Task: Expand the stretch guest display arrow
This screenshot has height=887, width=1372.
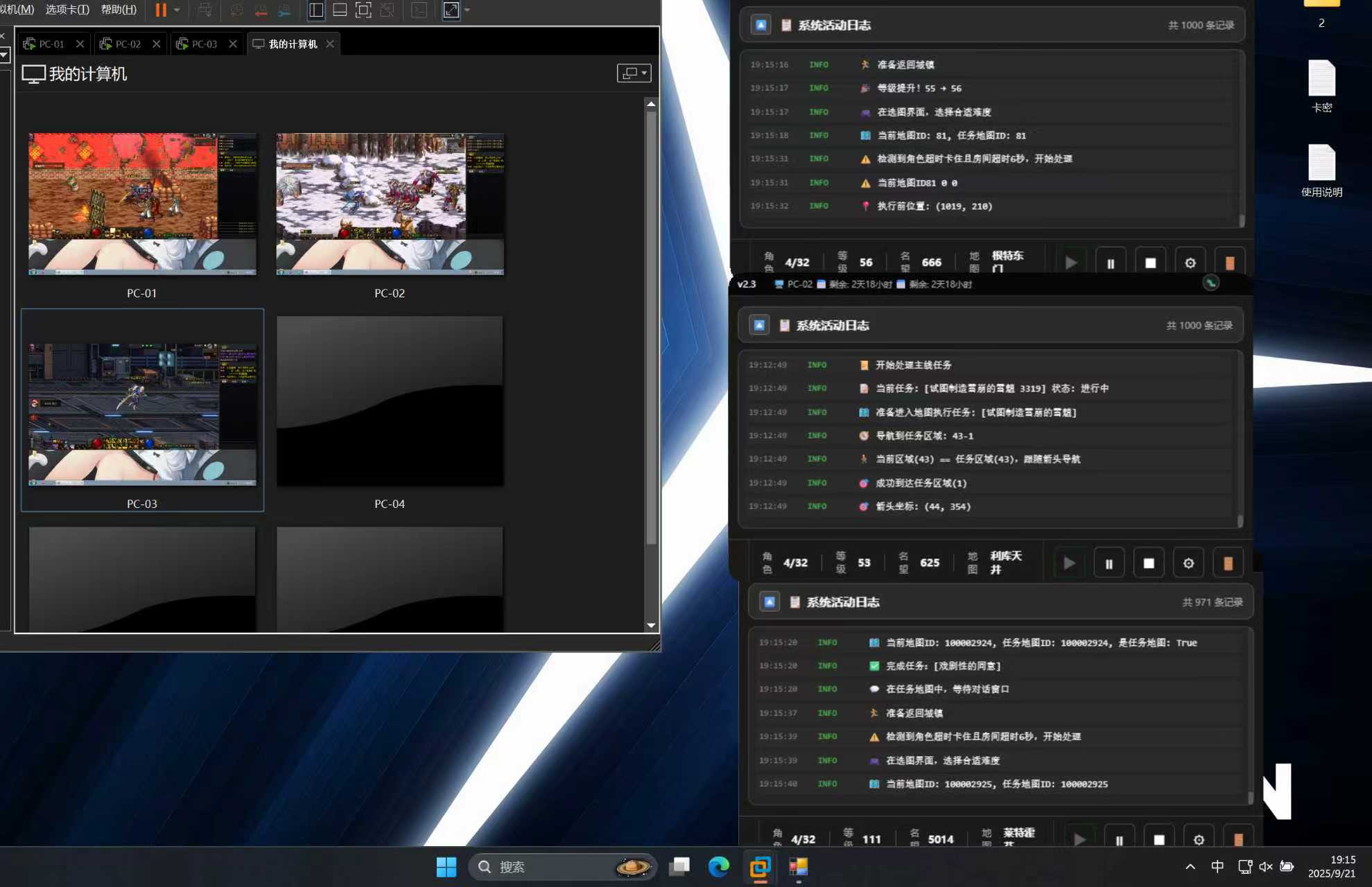Action: tap(467, 10)
